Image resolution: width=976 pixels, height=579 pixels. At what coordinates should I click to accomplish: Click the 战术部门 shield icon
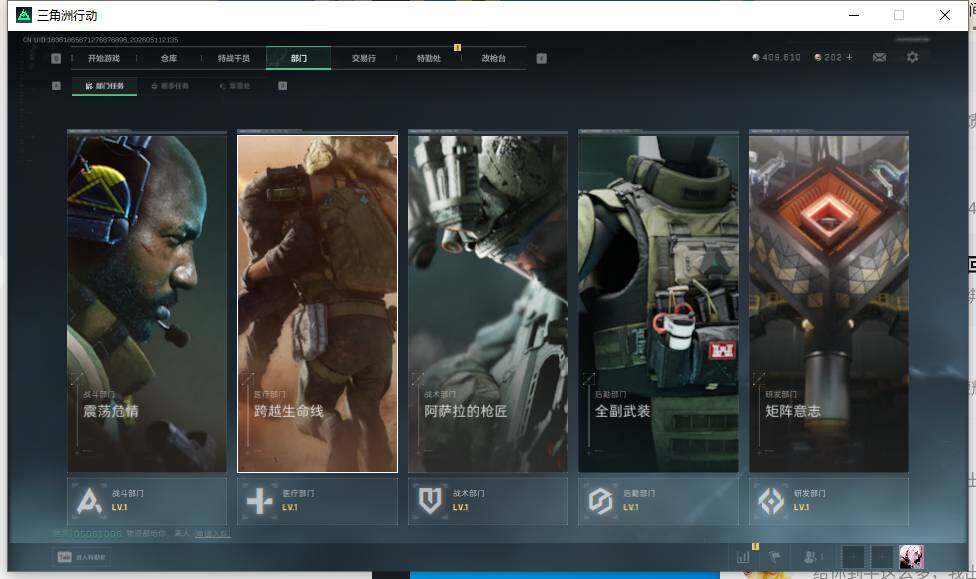[430, 501]
